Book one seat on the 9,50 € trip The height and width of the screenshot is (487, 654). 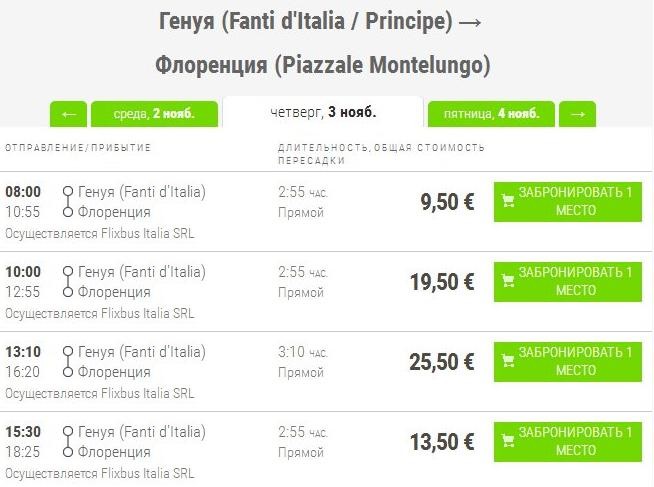568,201
